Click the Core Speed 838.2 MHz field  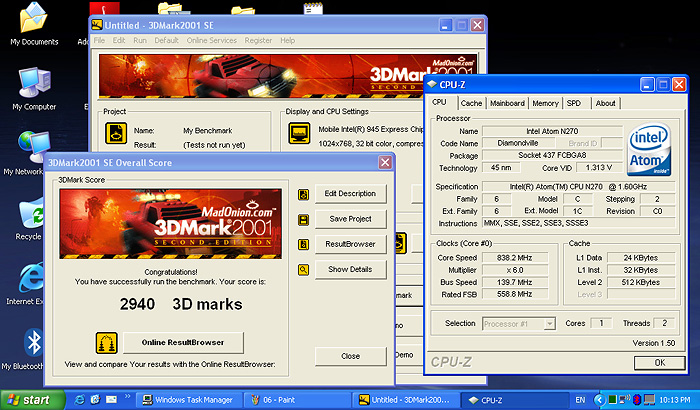[x=515, y=258]
